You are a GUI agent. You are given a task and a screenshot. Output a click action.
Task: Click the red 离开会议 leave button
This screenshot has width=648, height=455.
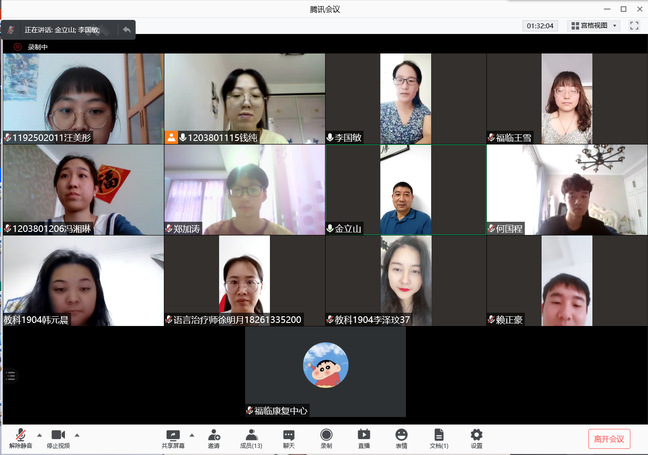(x=608, y=438)
